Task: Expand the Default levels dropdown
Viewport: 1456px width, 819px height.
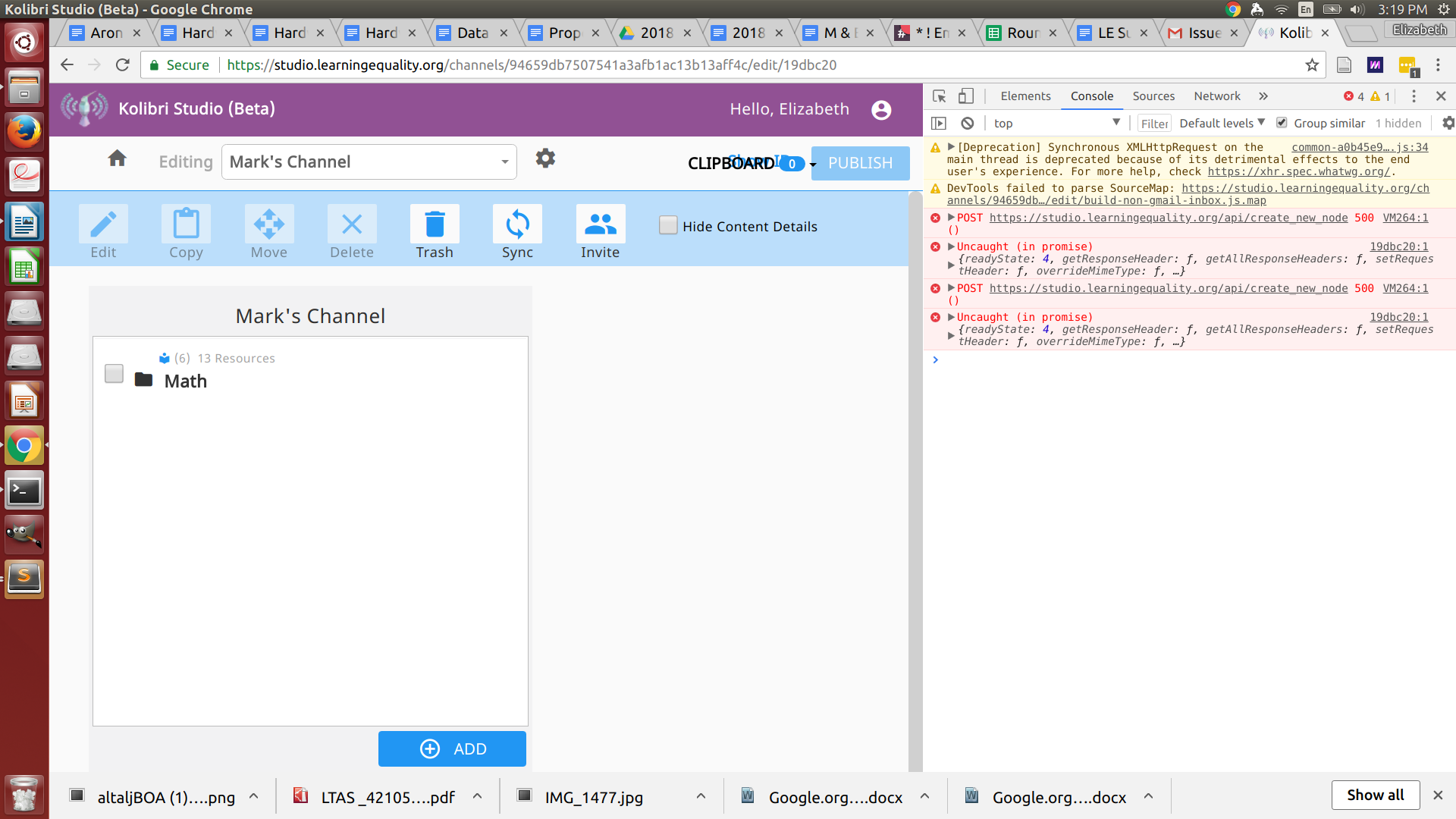Action: click(x=1222, y=123)
